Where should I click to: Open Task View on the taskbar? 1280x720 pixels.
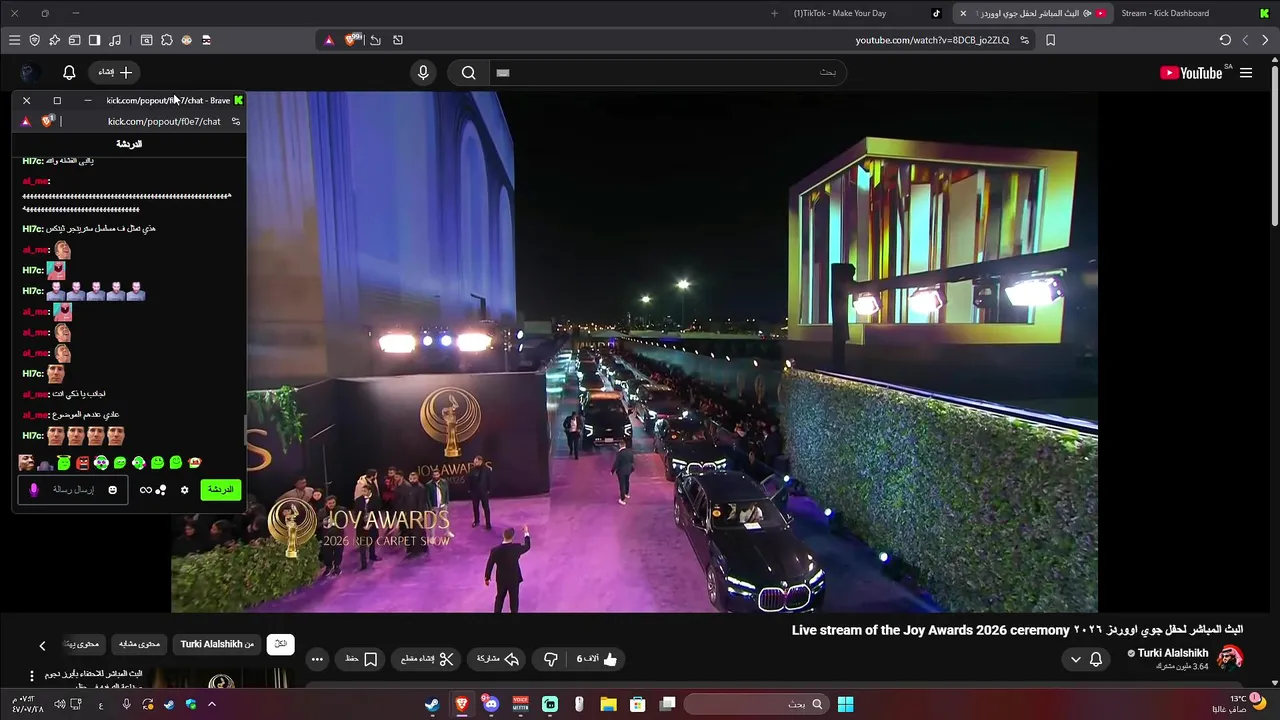click(667, 704)
